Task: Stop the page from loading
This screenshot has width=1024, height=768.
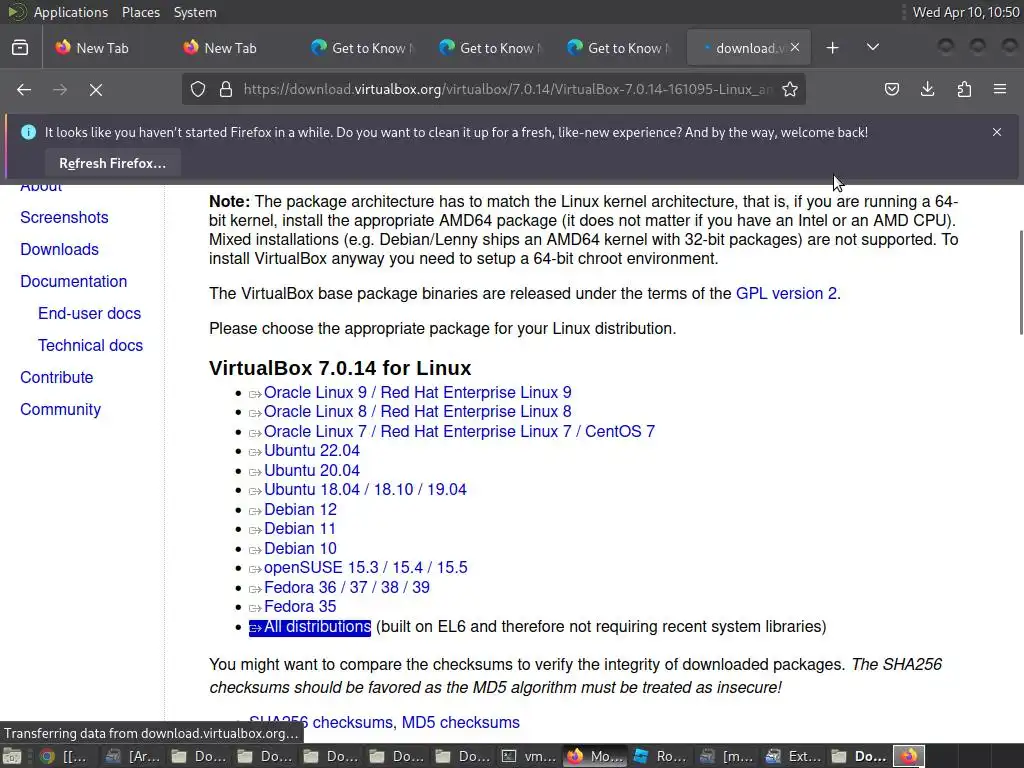Action: pyautogui.click(x=96, y=89)
